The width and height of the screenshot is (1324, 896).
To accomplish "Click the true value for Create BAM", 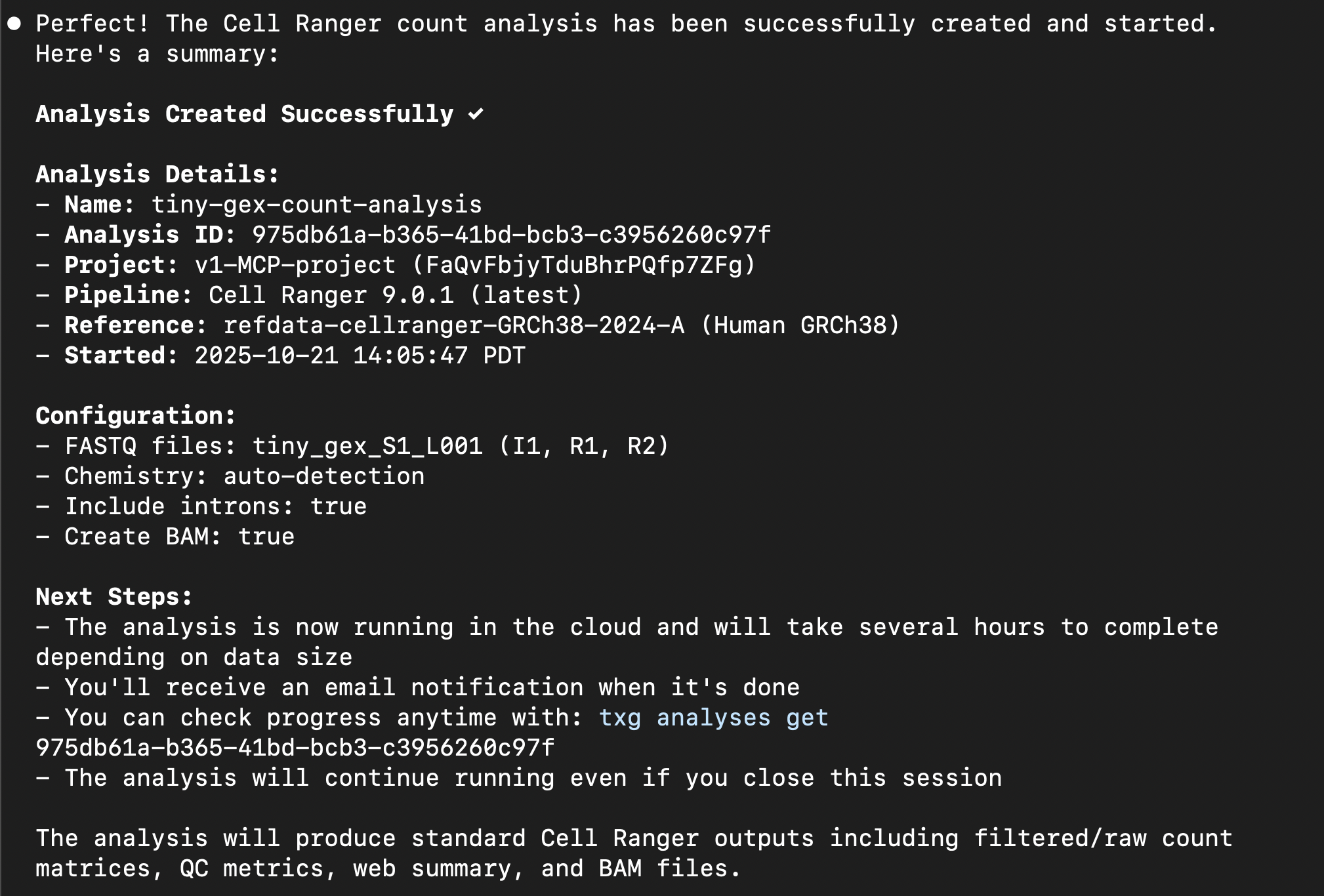I will click(266, 537).
